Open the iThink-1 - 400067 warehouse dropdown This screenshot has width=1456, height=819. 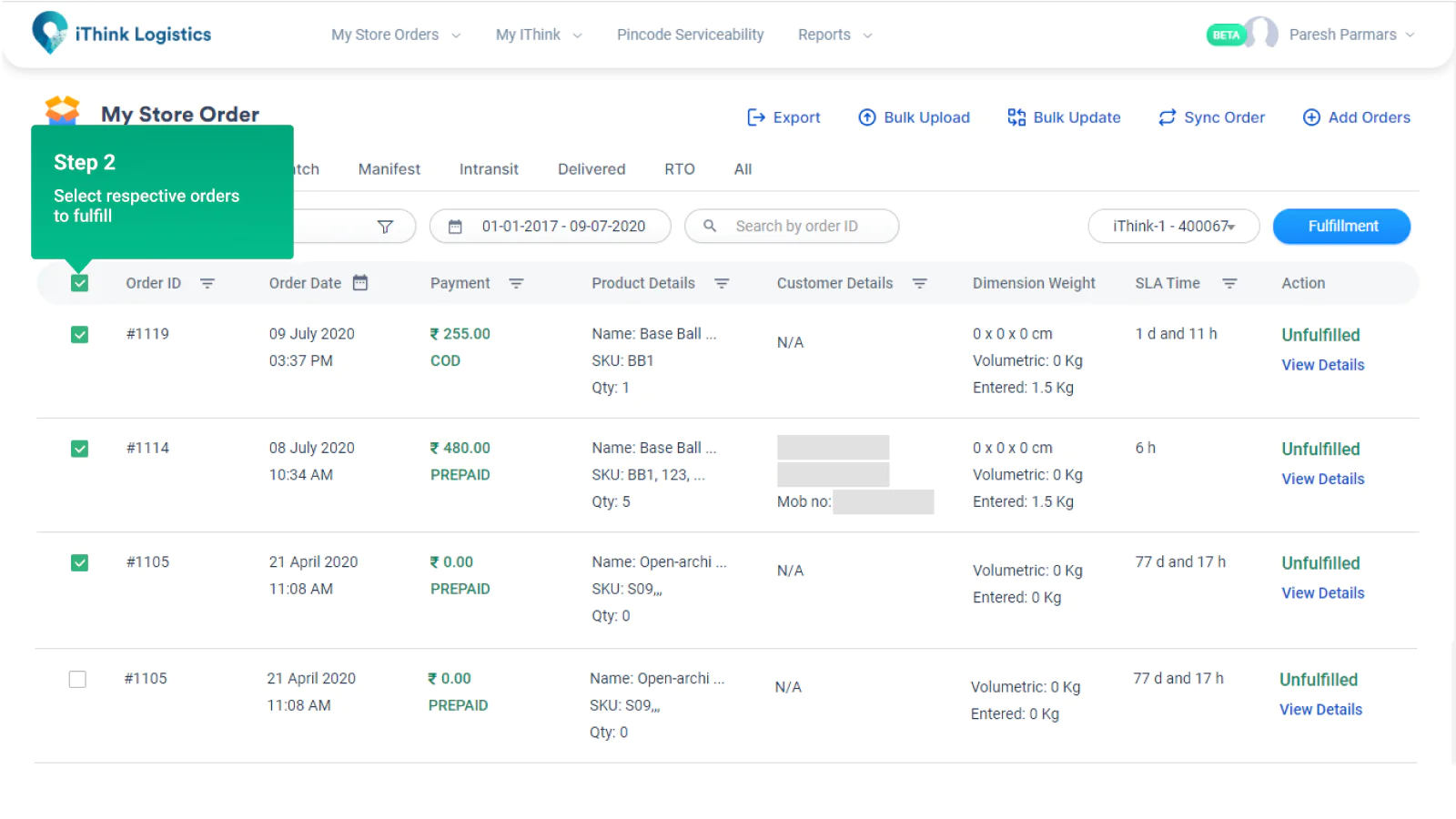(x=1173, y=227)
